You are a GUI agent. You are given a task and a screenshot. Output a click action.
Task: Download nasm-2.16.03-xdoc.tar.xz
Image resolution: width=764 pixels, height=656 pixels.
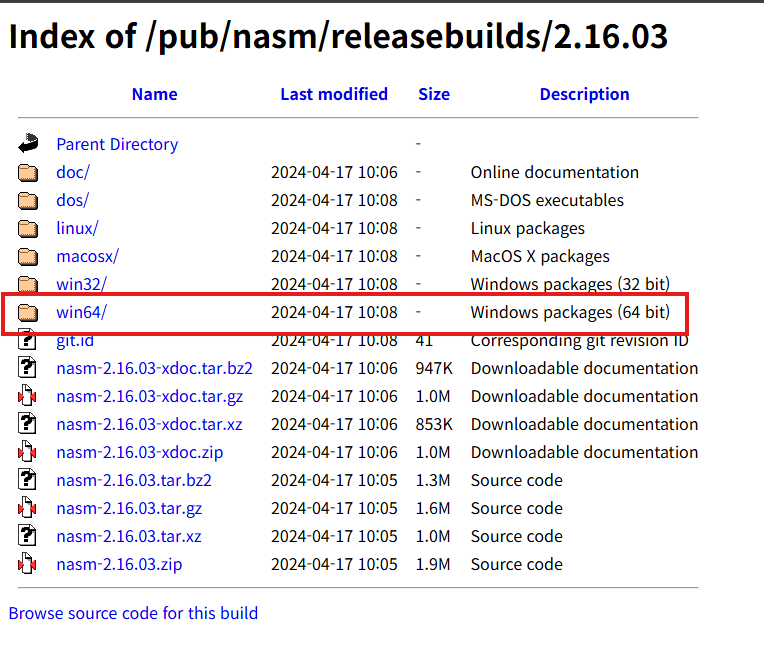150,424
